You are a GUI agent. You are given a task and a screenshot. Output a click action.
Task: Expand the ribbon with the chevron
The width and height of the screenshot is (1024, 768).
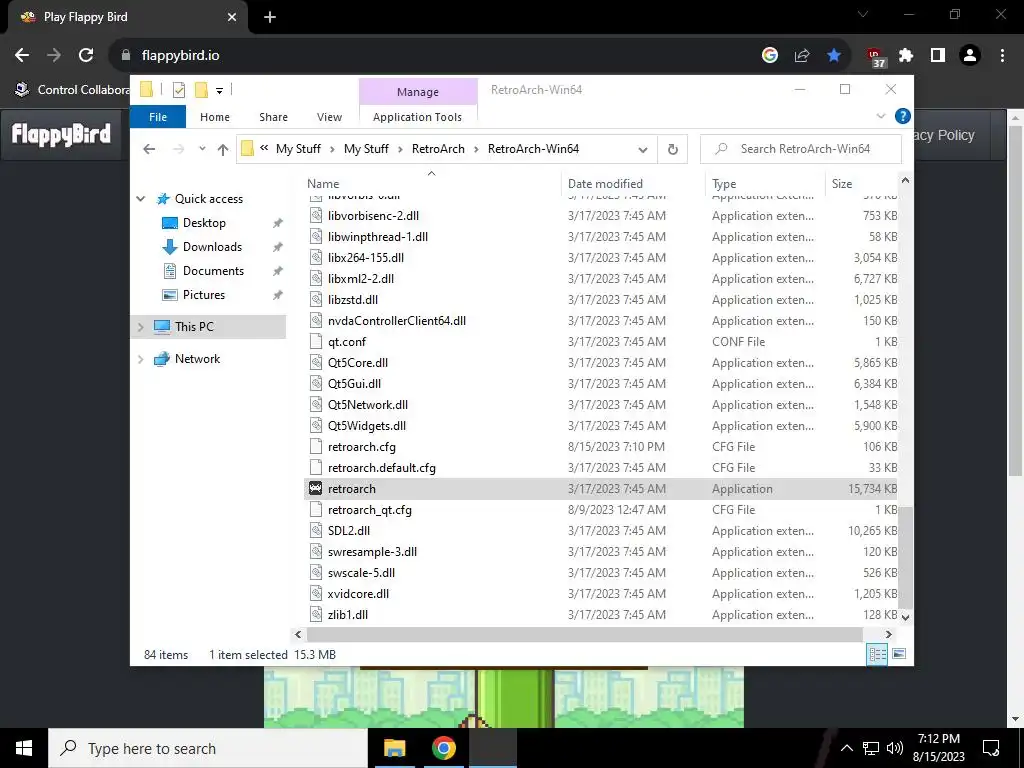click(x=880, y=116)
